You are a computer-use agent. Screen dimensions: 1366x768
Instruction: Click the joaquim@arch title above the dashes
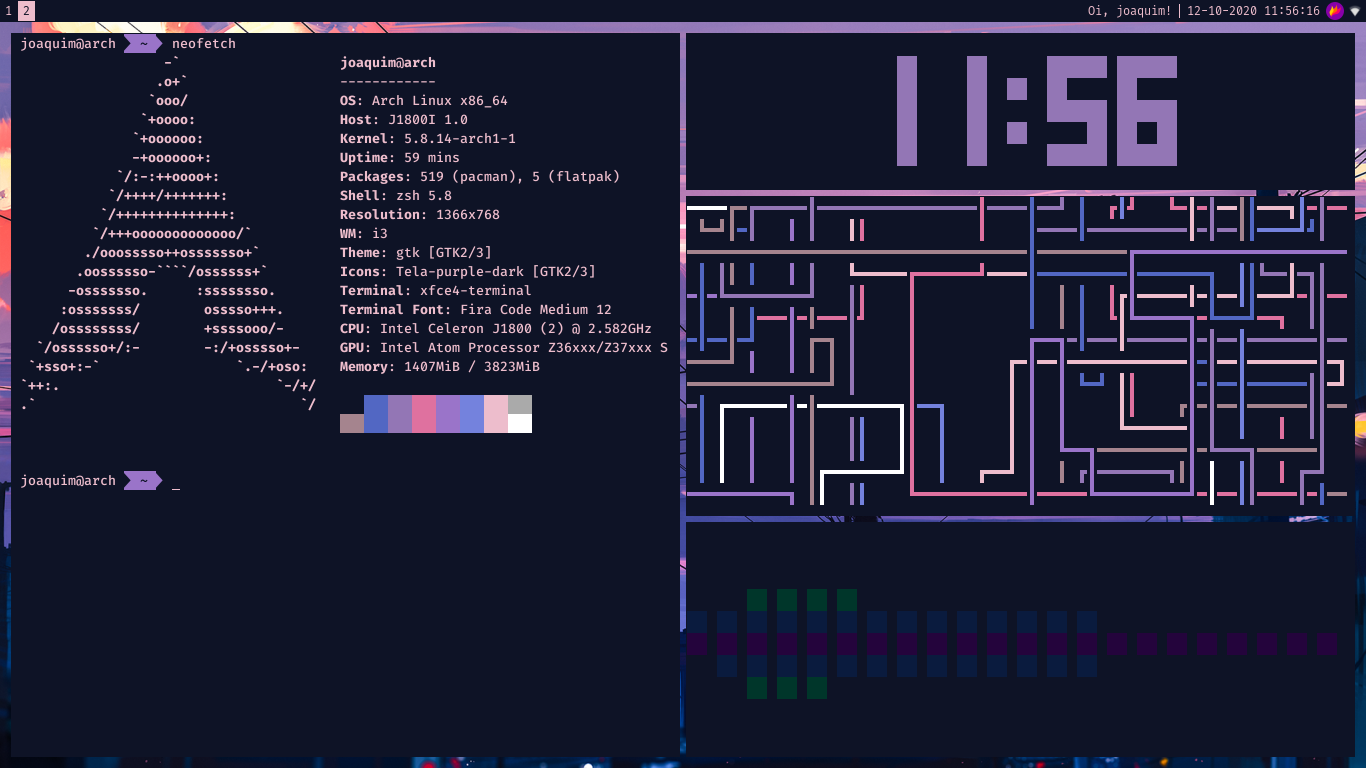pos(388,63)
